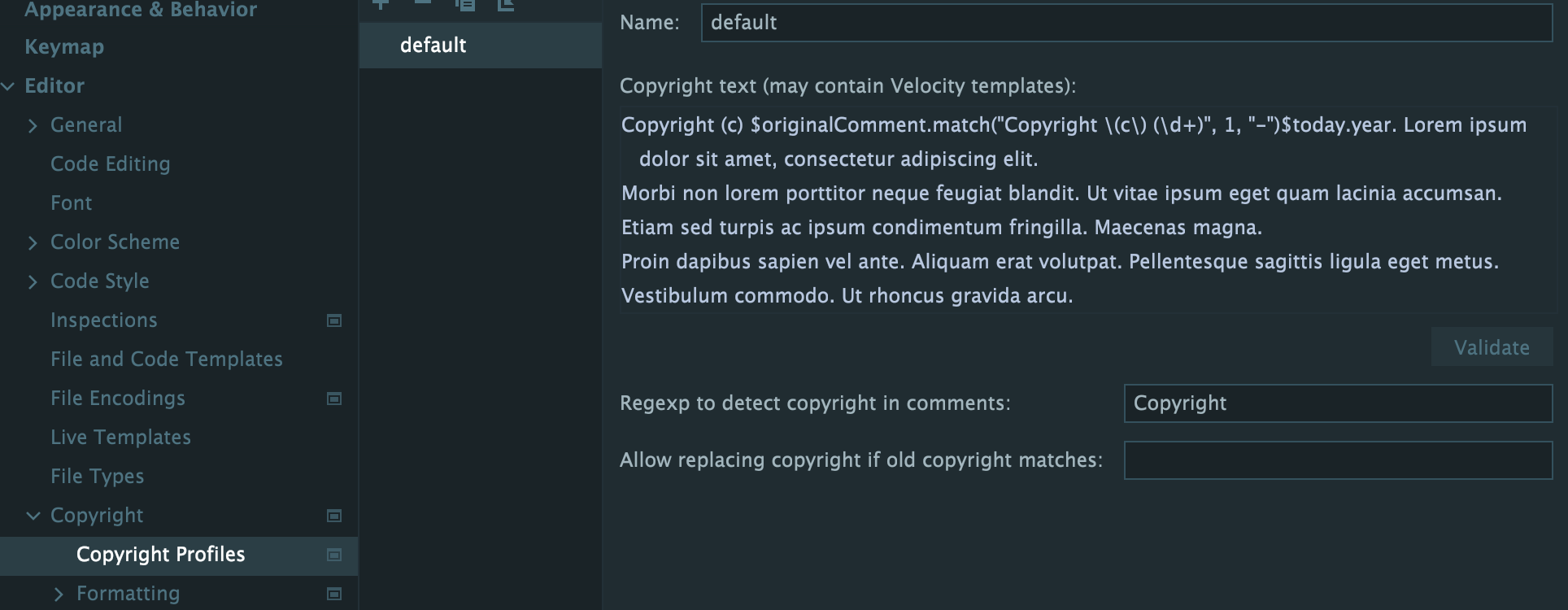Click the project-level icon beside File Encodings
This screenshot has width=1568, height=610.
tap(333, 399)
